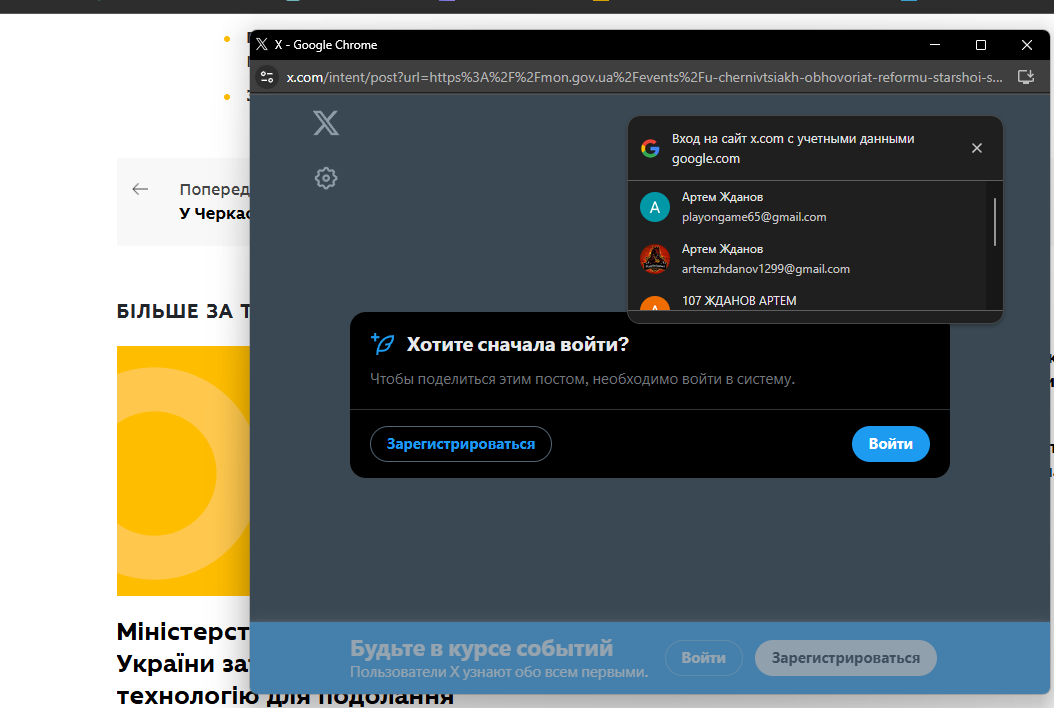1054x708 pixels.
Task: Close the Google sign-in popup
Action: [x=977, y=148]
